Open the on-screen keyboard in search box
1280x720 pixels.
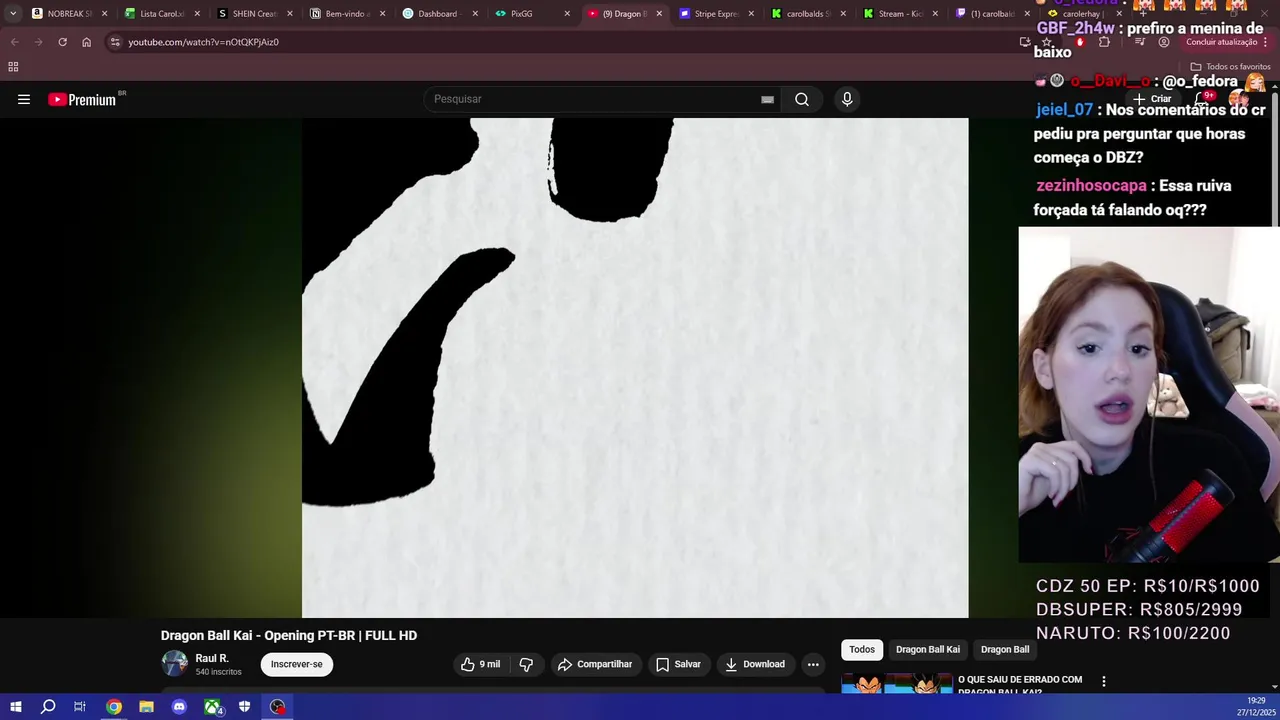point(767,99)
